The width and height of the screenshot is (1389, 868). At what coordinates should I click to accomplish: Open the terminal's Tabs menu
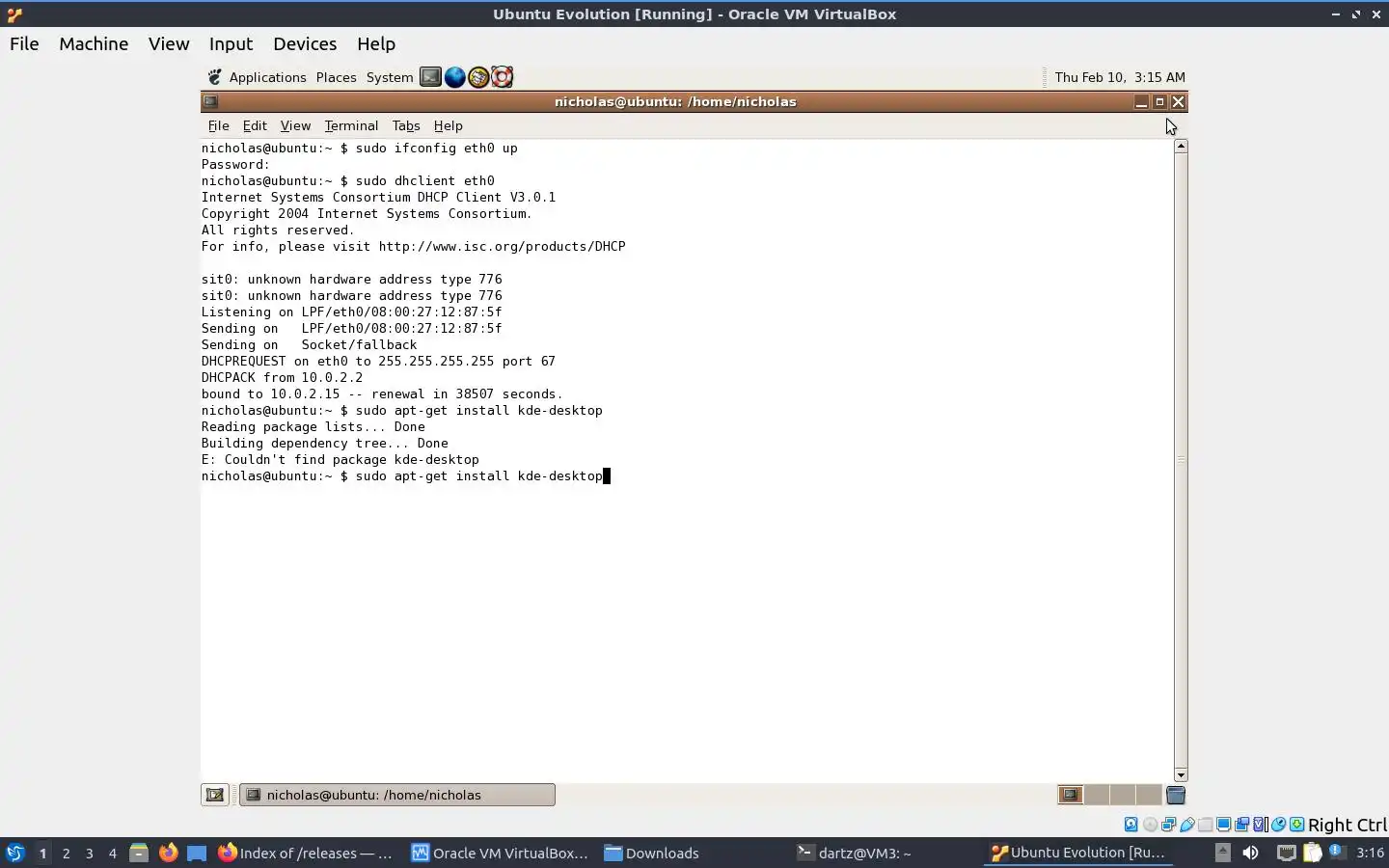(406, 125)
